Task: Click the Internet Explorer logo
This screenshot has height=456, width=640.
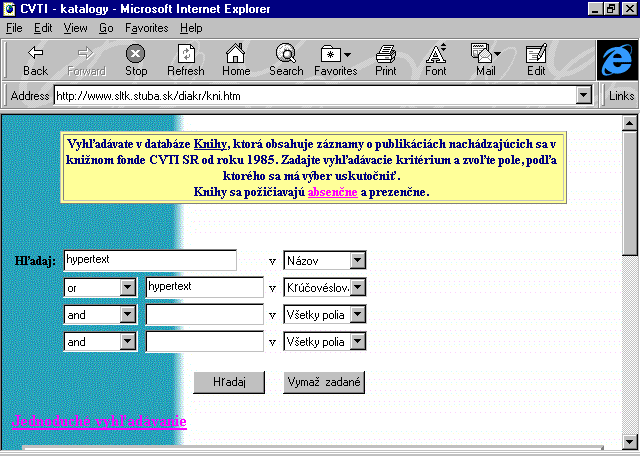Action: pyautogui.click(x=617, y=60)
